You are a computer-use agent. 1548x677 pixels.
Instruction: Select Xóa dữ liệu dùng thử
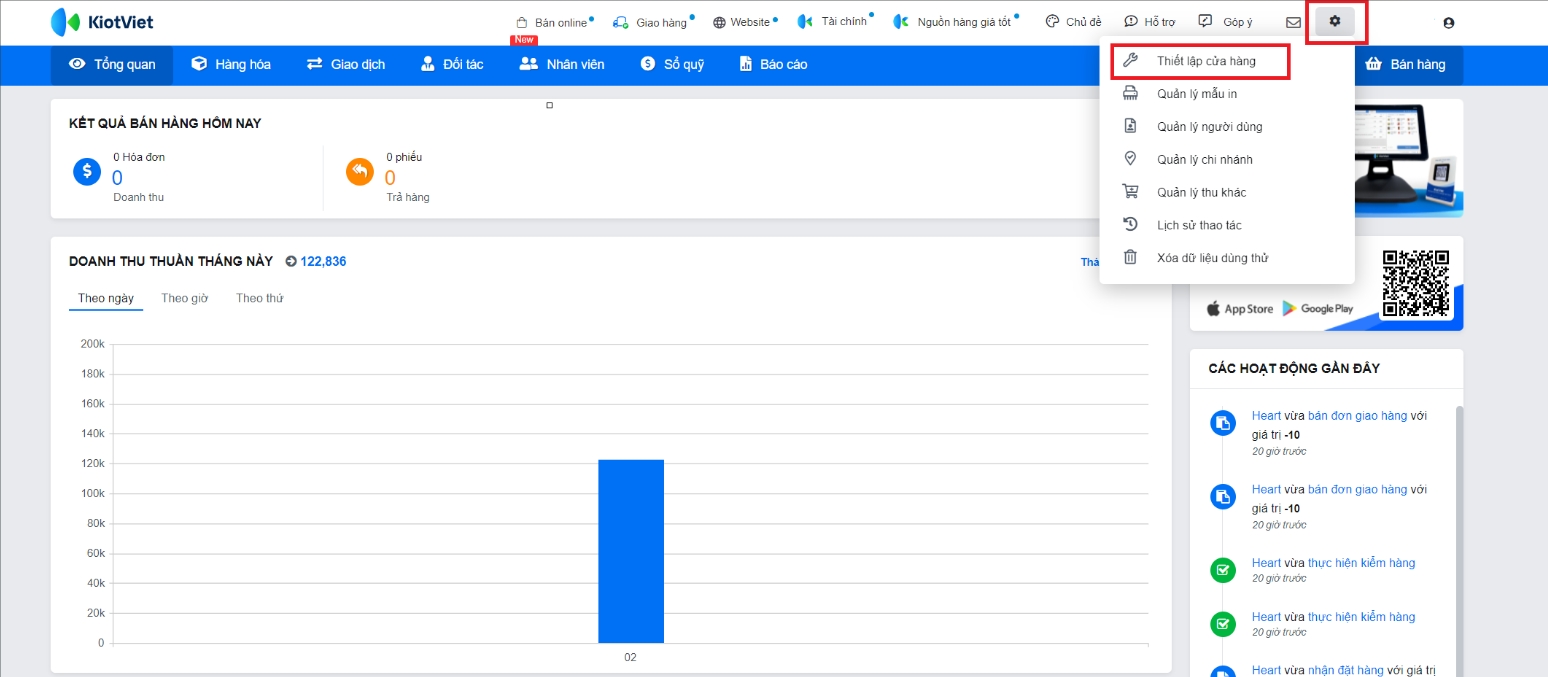1212,258
